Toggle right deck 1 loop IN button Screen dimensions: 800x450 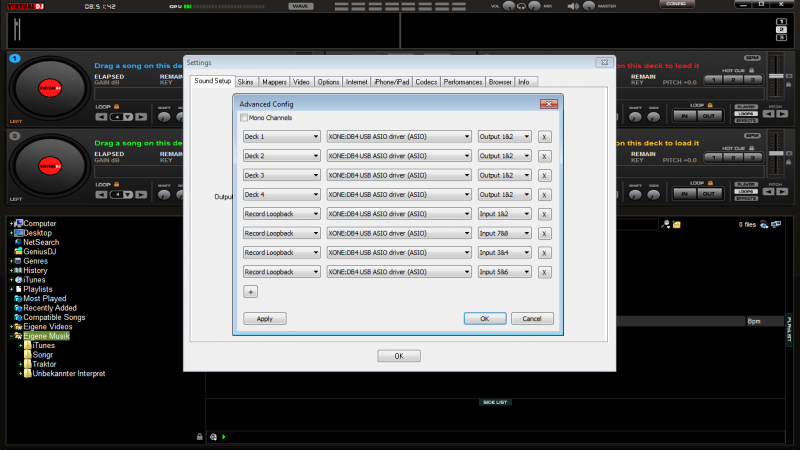pos(685,116)
